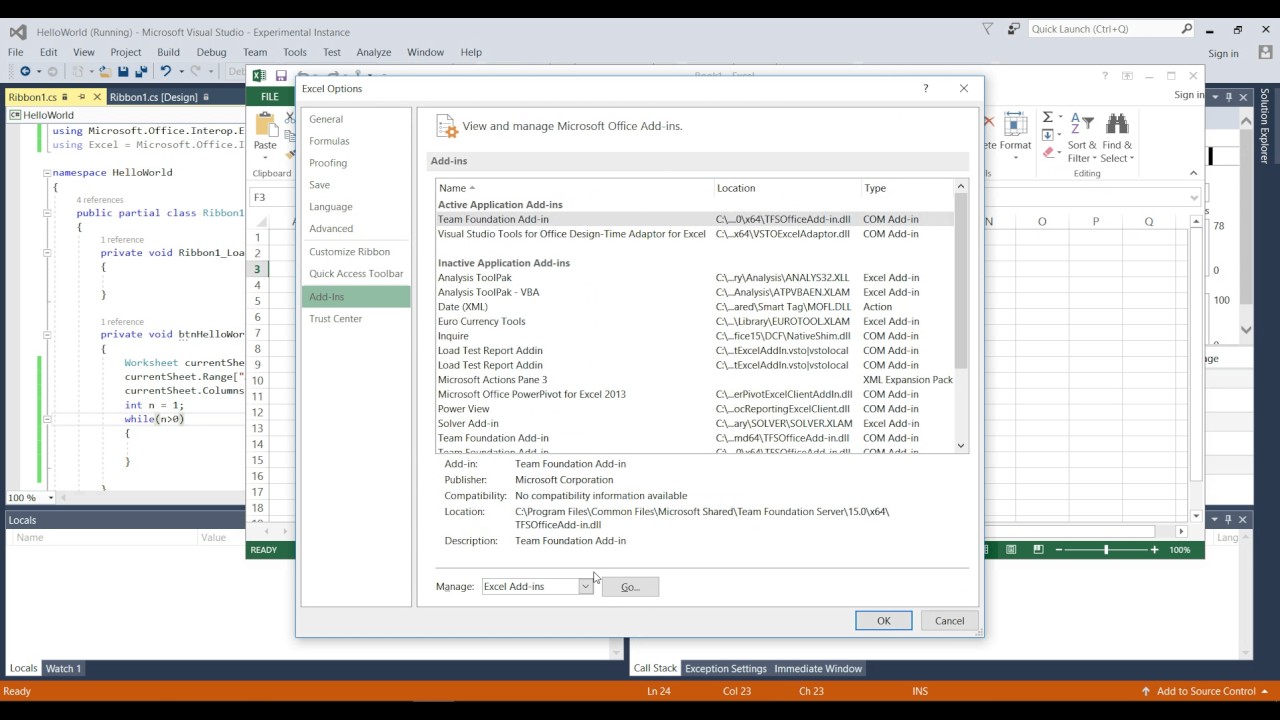Viewport: 1280px width, 720px height.
Task: Collapse the Excel ribbon with the caret
Action: tap(1193, 173)
